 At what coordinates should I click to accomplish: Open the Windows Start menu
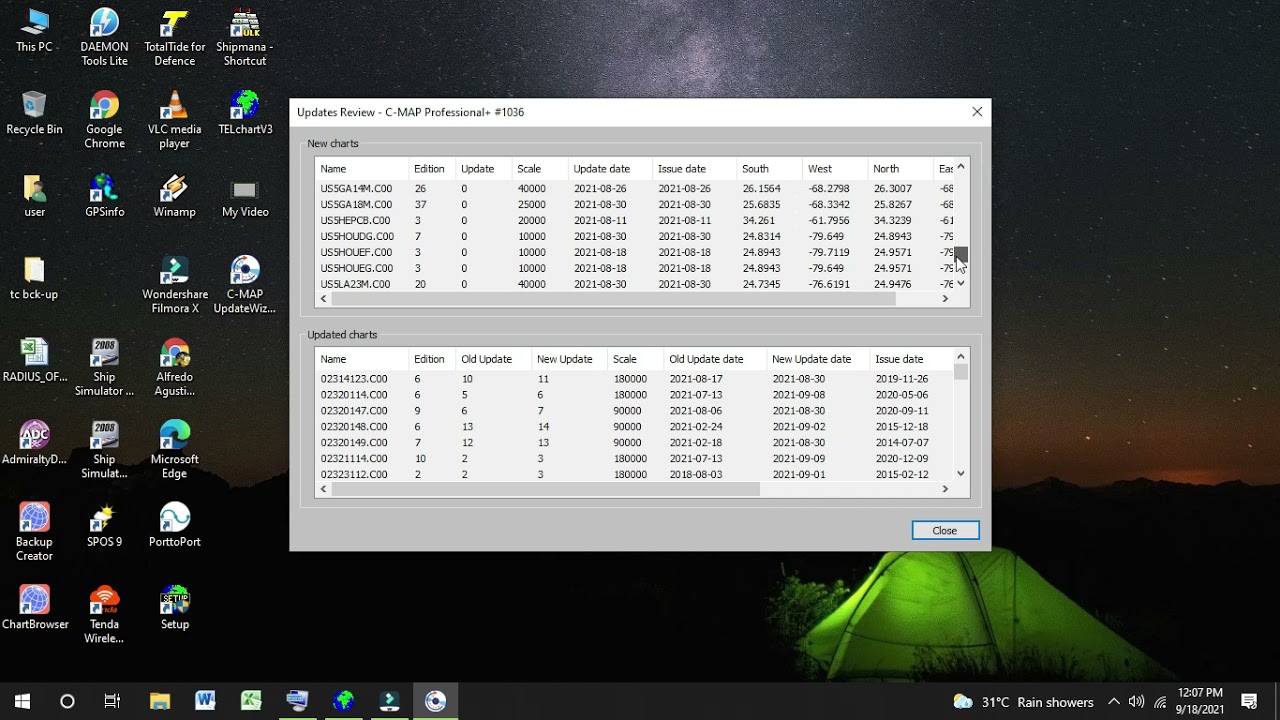coord(22,701)
